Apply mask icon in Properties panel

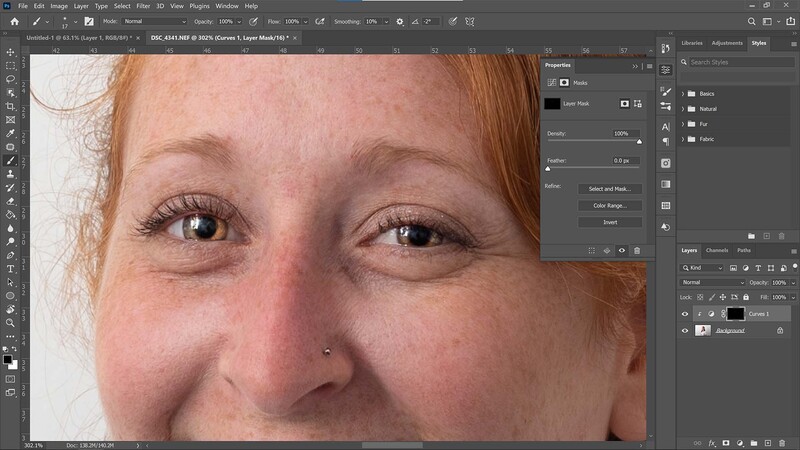[x=607, y=251]
